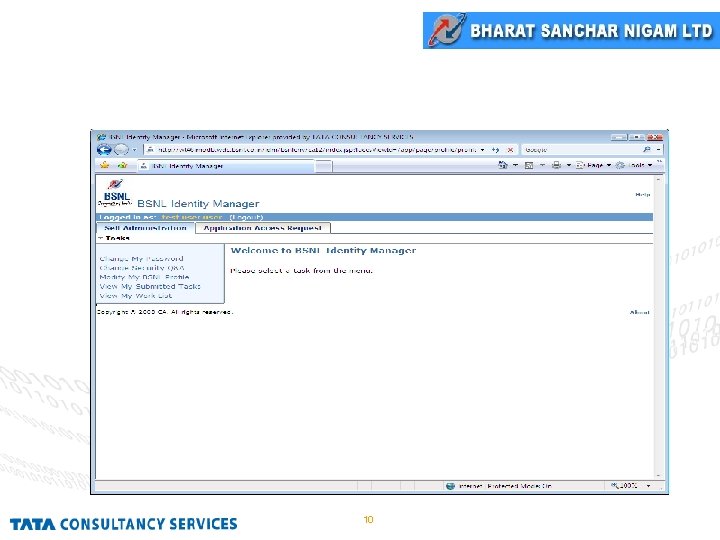Click the Logout link

246,217
